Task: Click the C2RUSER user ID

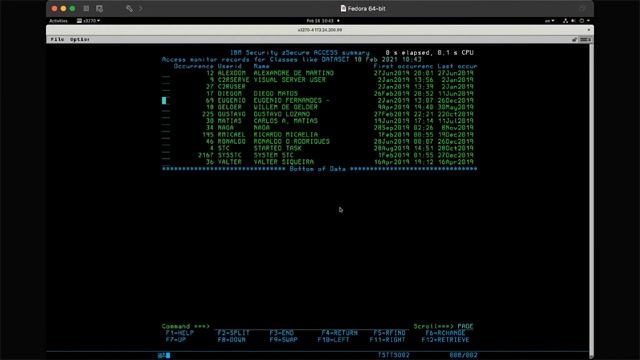Action: [231, 87]
